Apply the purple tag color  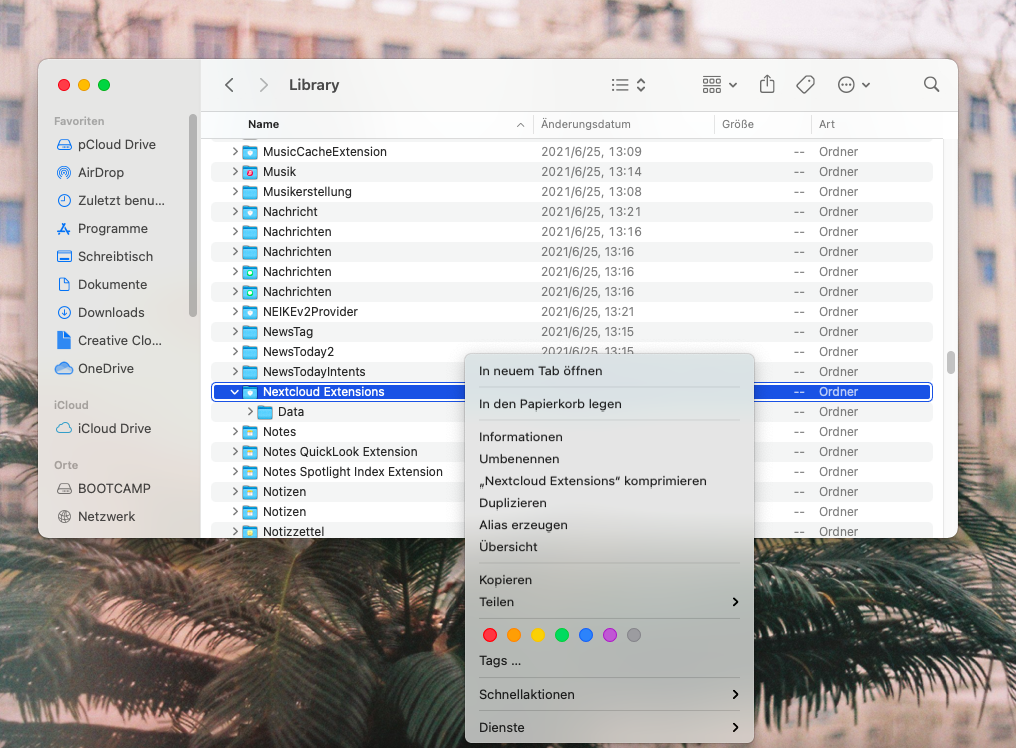(x=610, y=635)
